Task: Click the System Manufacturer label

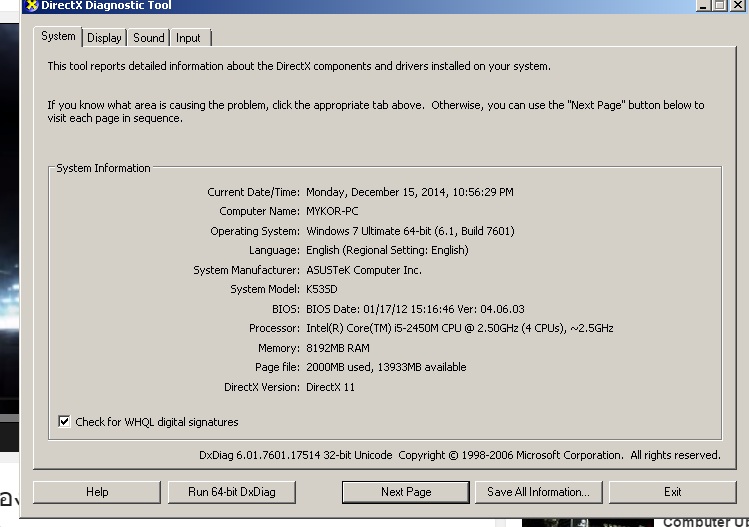Action: click(x=246, y=270)
